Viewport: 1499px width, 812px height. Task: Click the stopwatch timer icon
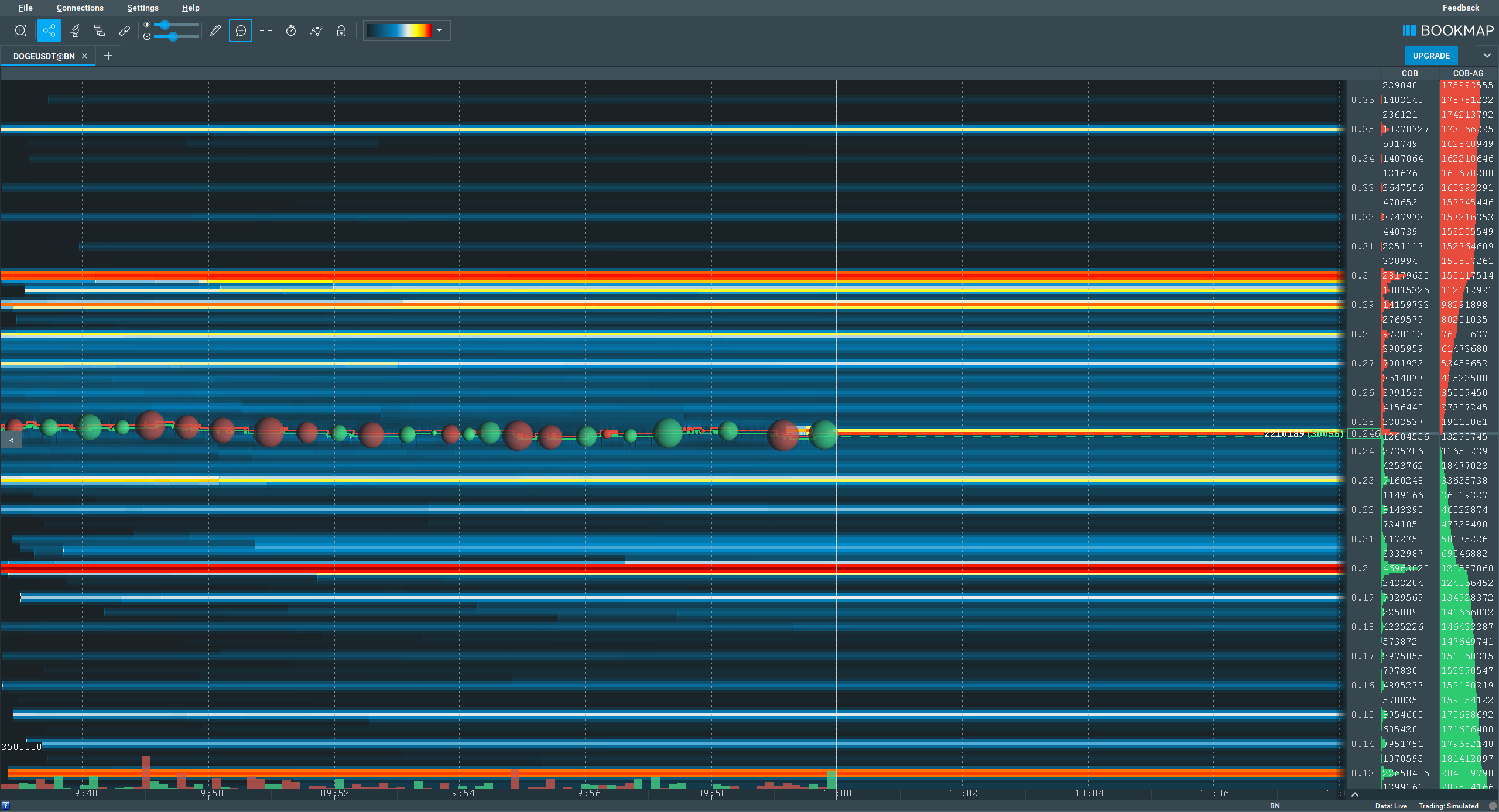click(x=290, y=30)
